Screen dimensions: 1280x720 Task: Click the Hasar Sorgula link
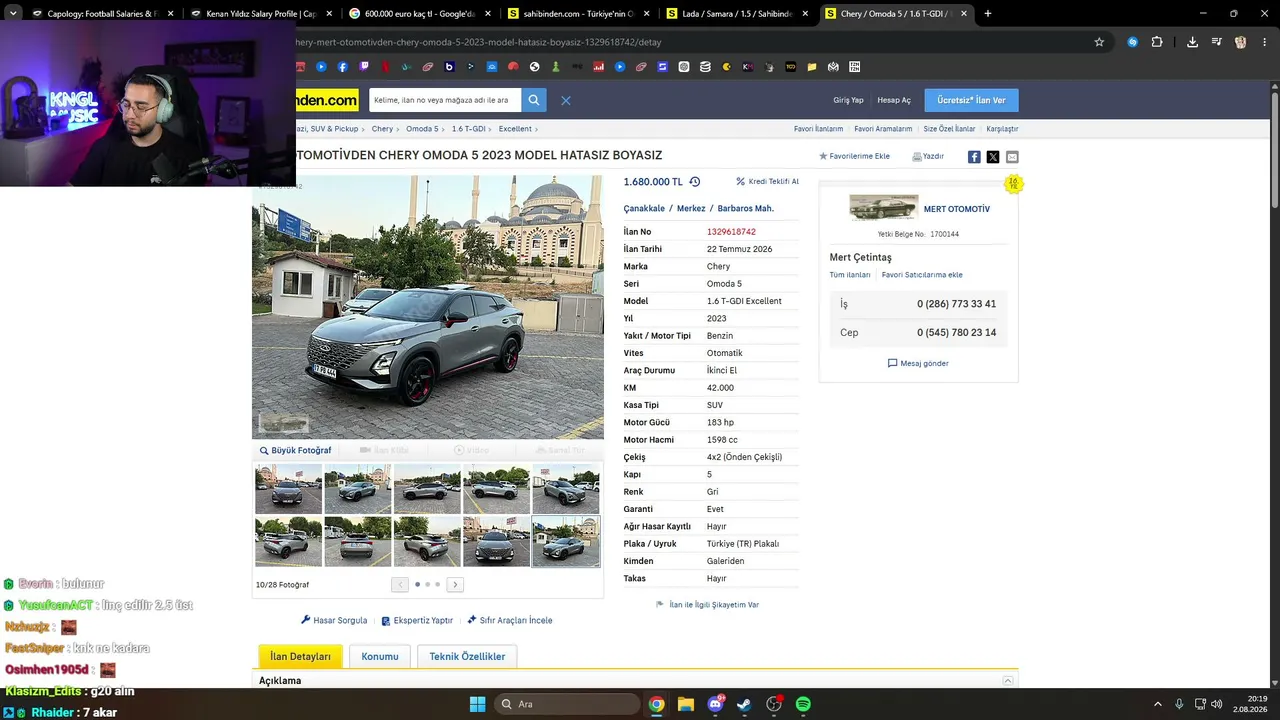point(334,620)
